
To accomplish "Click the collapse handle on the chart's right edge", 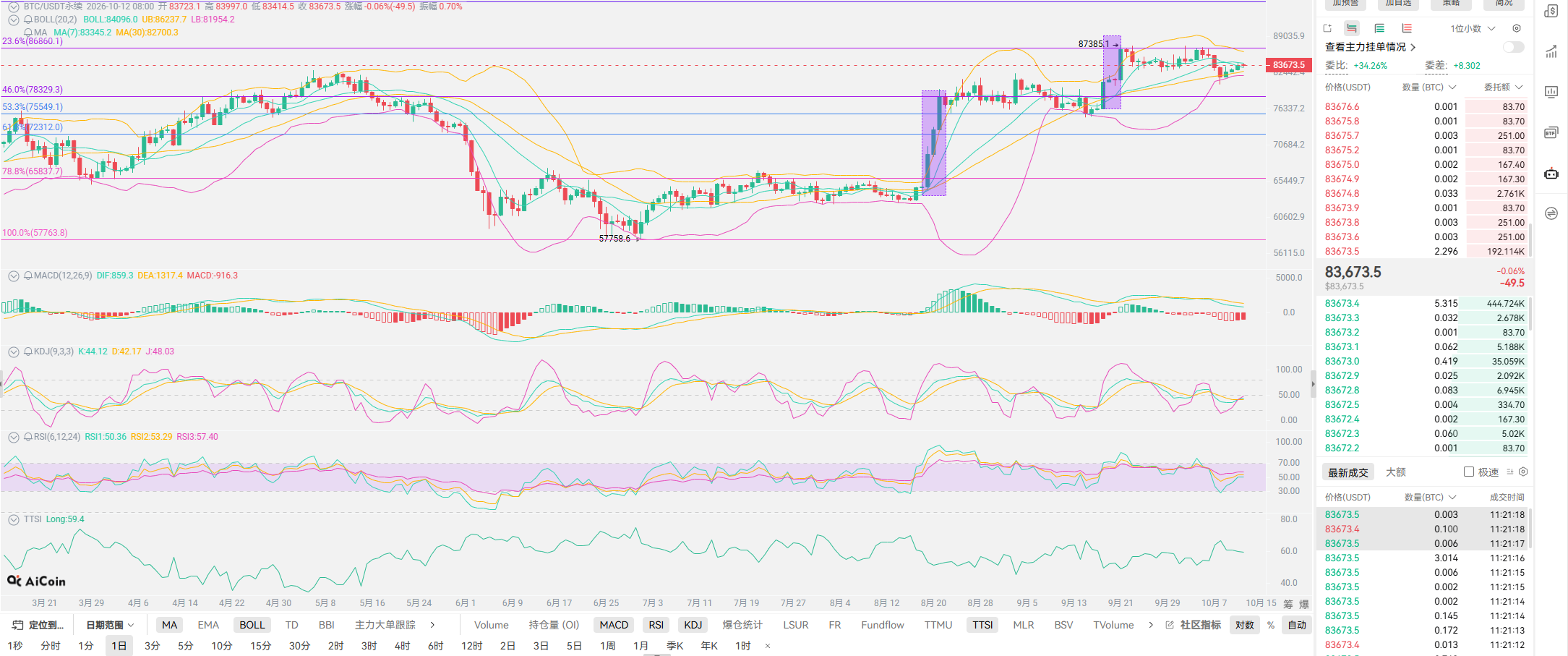I will [x=1314, y=384].
